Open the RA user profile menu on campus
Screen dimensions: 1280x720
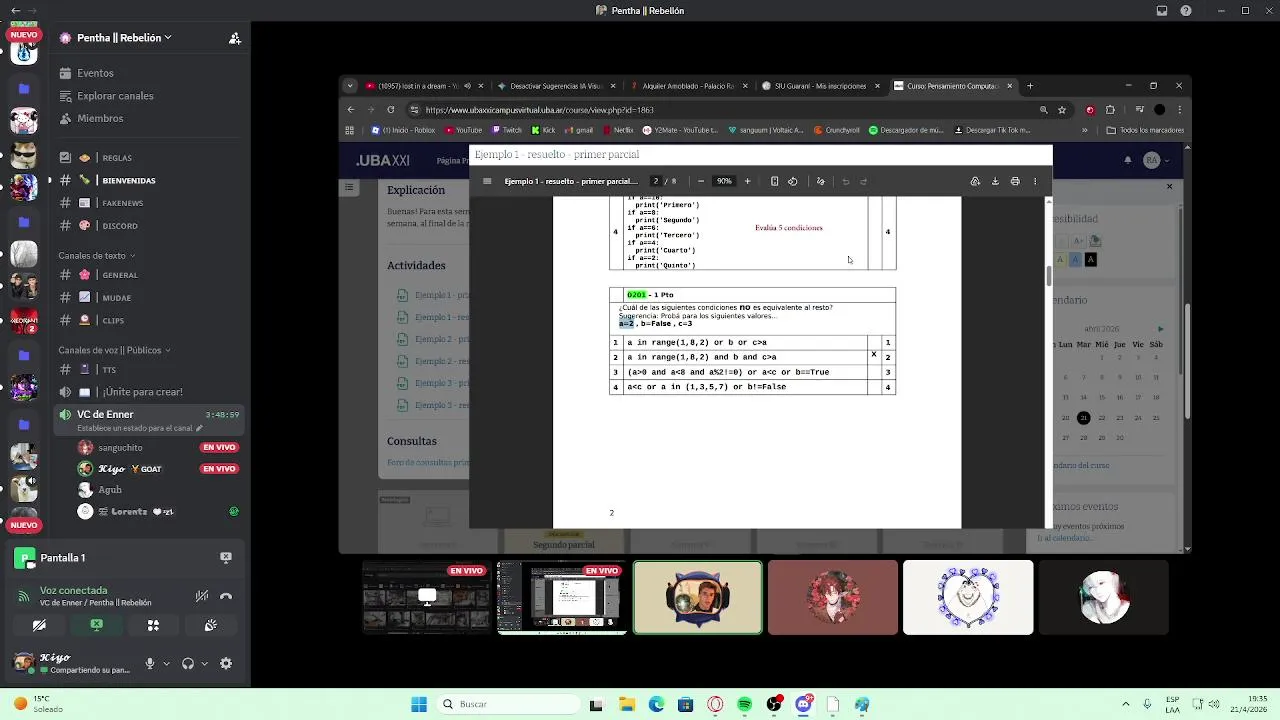[1155, 160]
